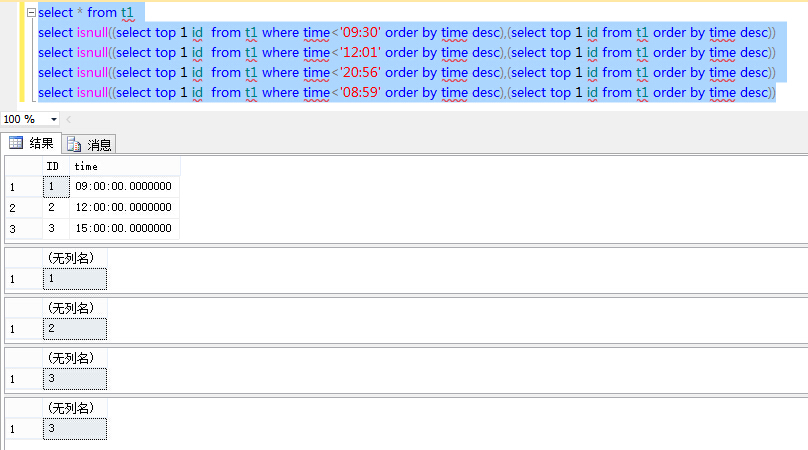Select the ID column header
Viewport: 808px width, 450px height.
click(56, 166)
